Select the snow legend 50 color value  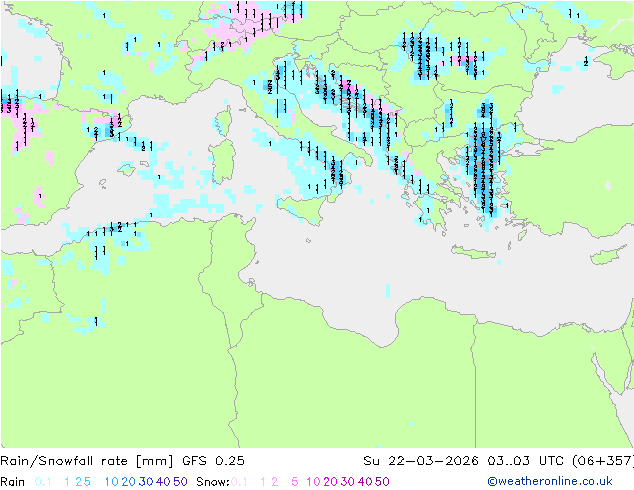point(382,482)
